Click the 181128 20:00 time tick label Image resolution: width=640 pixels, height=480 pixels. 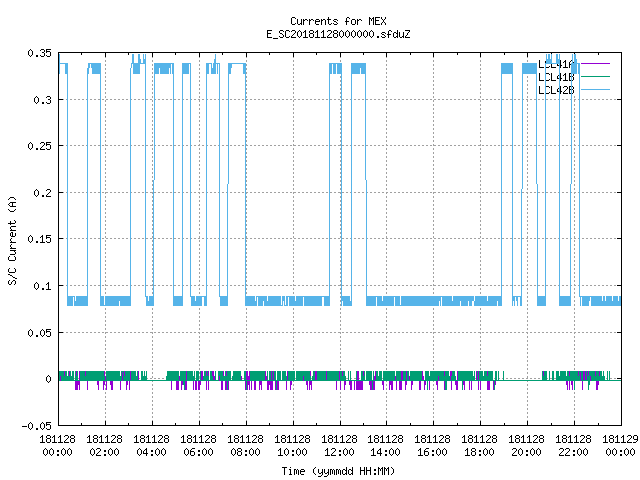point(527,446)
